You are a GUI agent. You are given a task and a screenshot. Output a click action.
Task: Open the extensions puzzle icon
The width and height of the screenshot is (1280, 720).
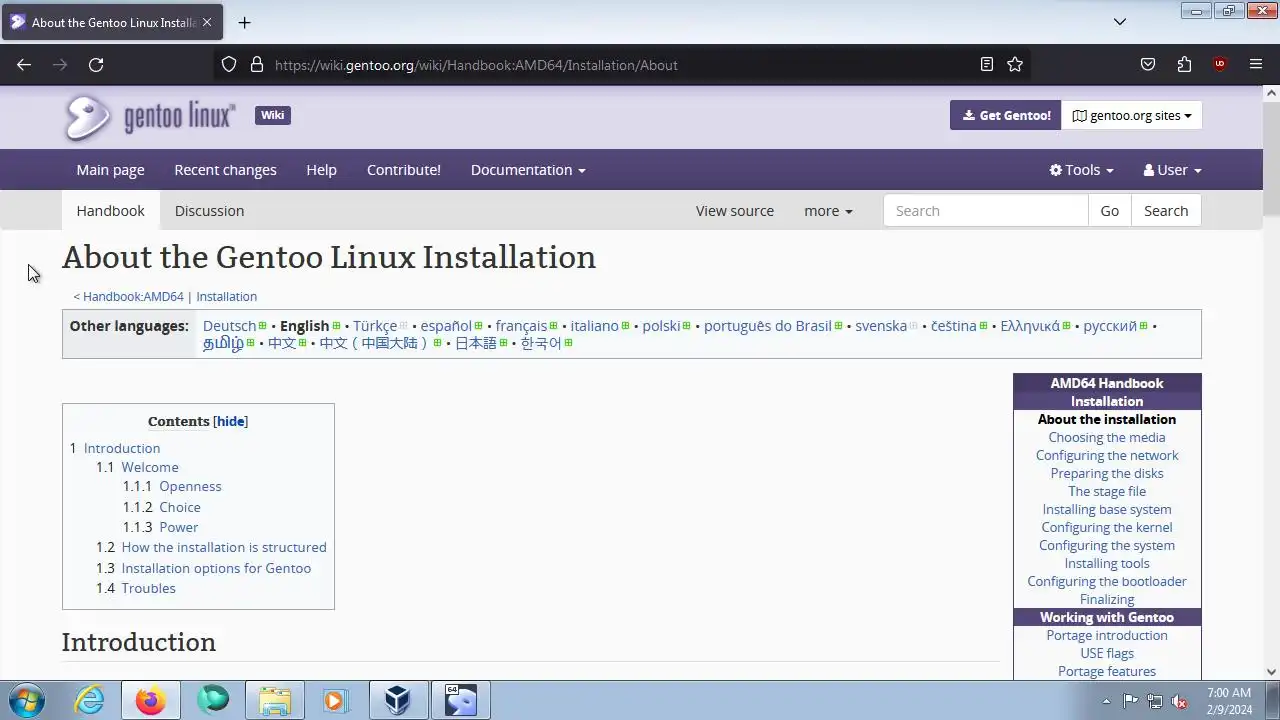1184,65
